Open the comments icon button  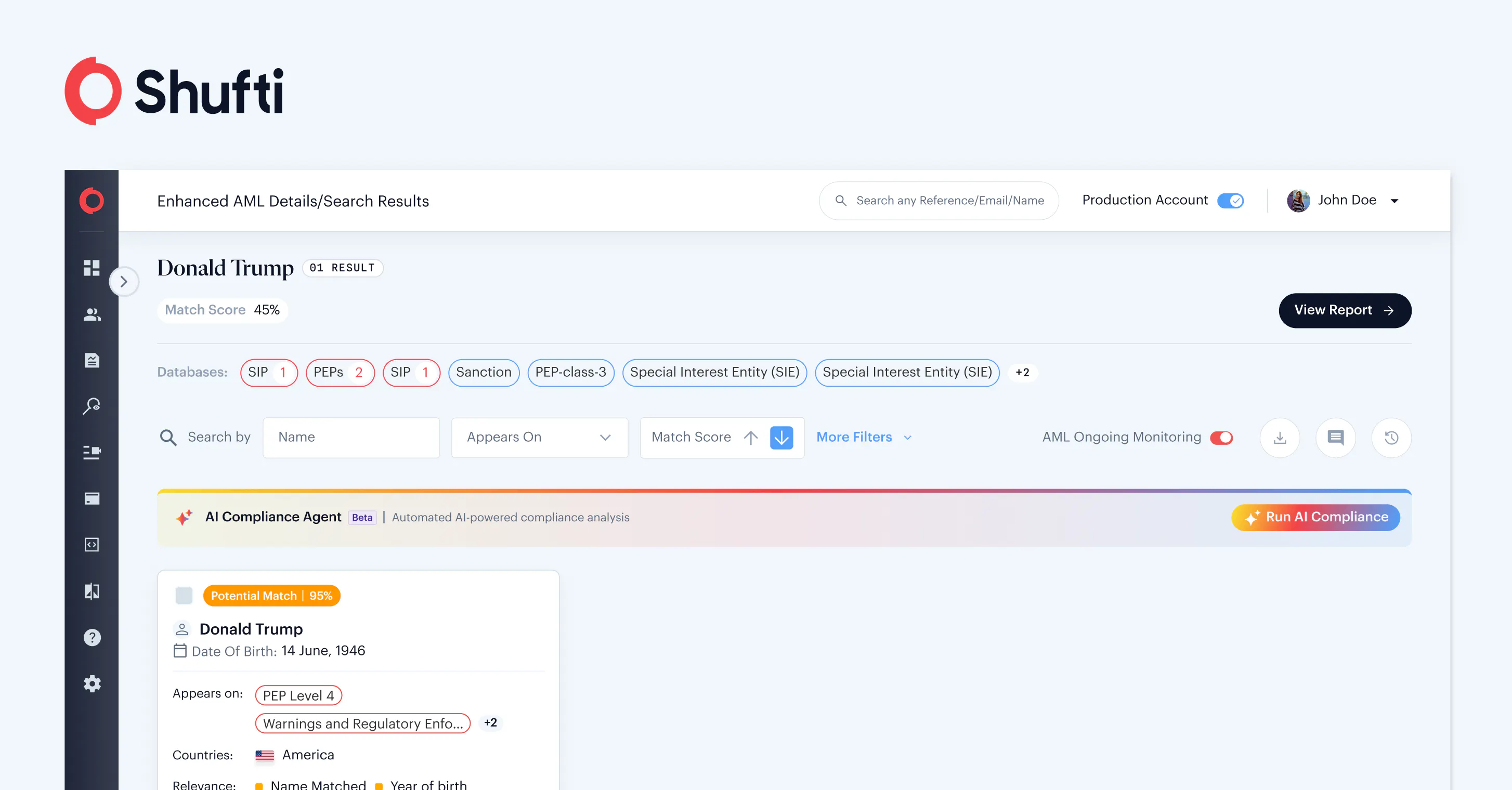pos(1335,437)
